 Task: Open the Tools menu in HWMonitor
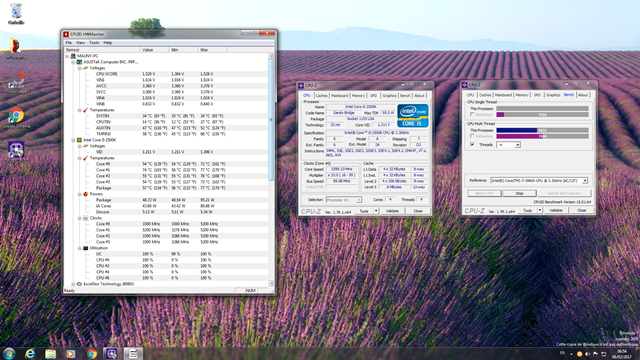(x=94, y=43)
